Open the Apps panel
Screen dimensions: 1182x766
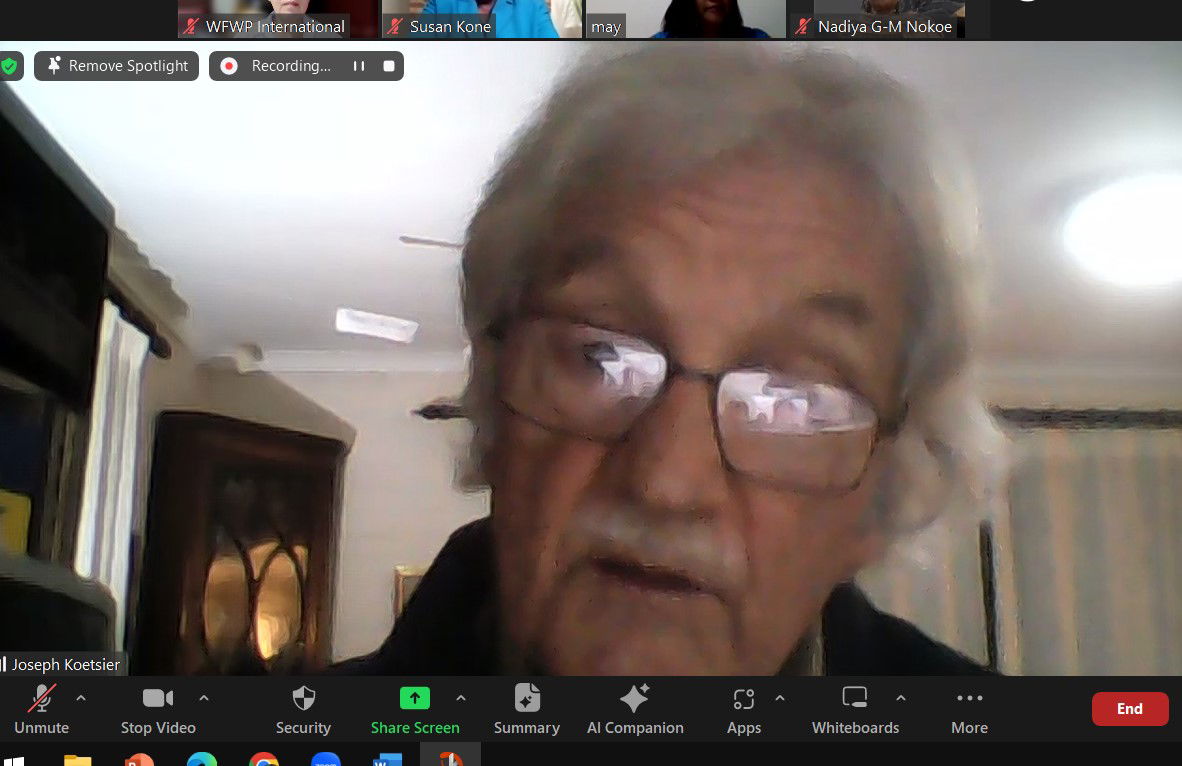click(x=744, y=709)
